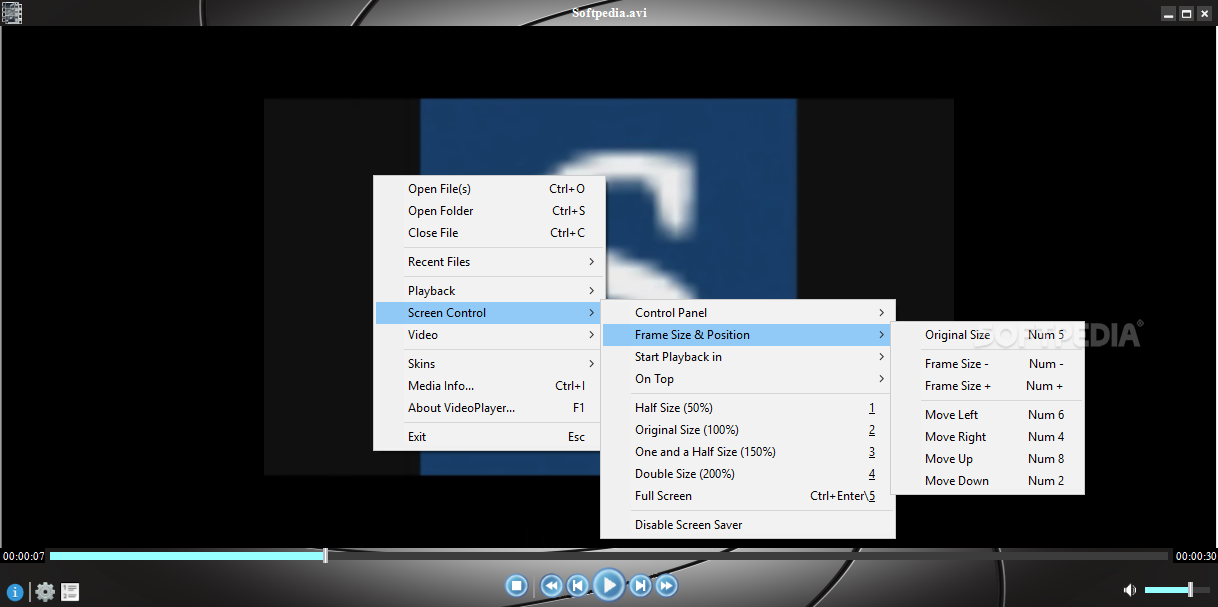Click the large play button

608,585
